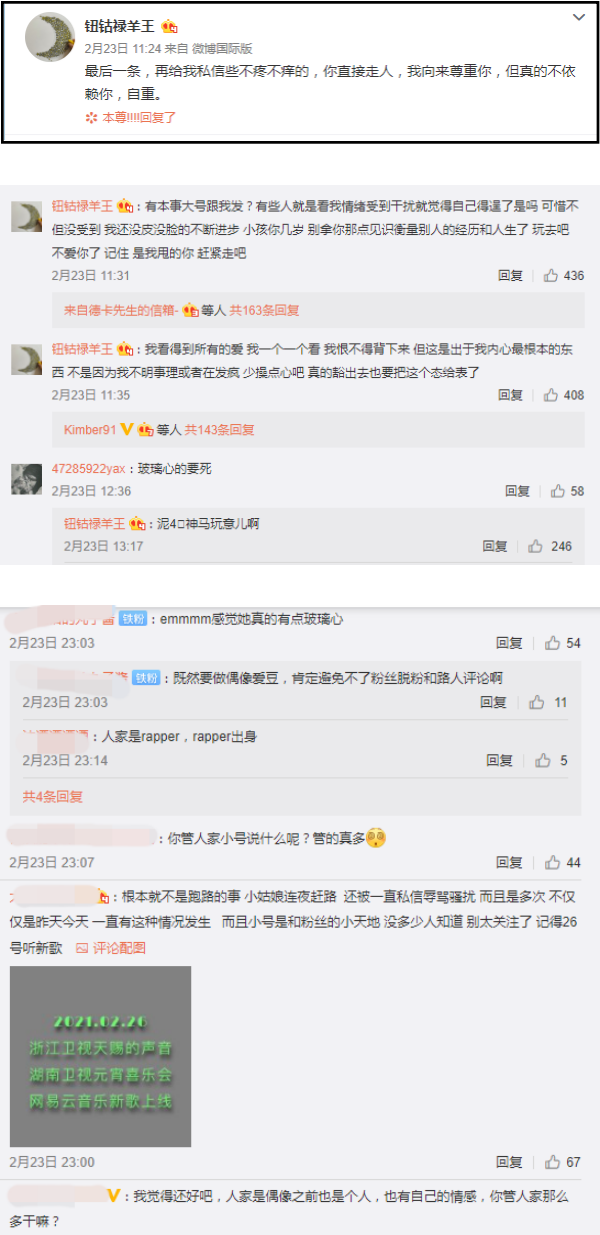Screen dimensions: 600x1235
Task: Reply to 47285922yax's comment
Action: (x=517, y=491)
